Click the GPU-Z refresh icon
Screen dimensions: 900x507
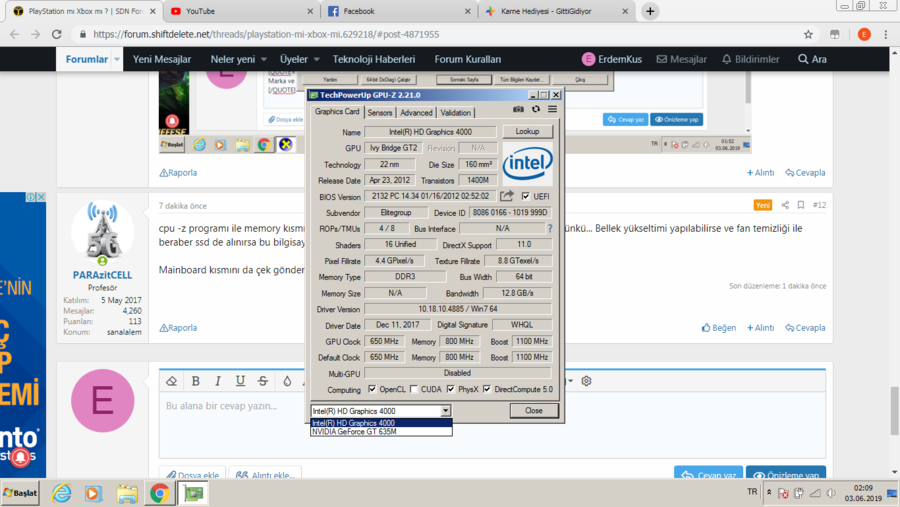pyautogui.click(x=536, y=109)
